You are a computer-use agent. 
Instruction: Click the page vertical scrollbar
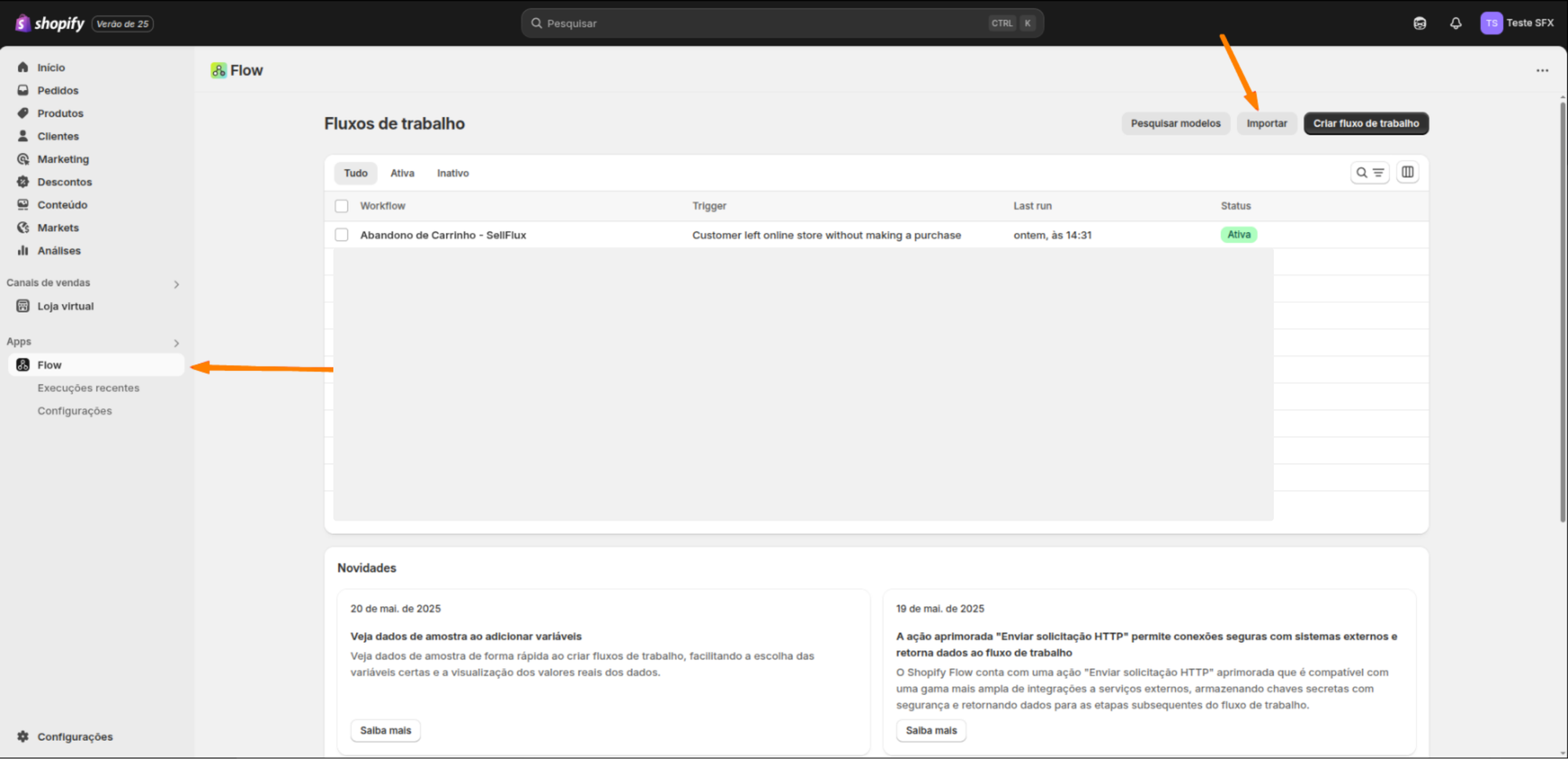[x=1563, y=314]
